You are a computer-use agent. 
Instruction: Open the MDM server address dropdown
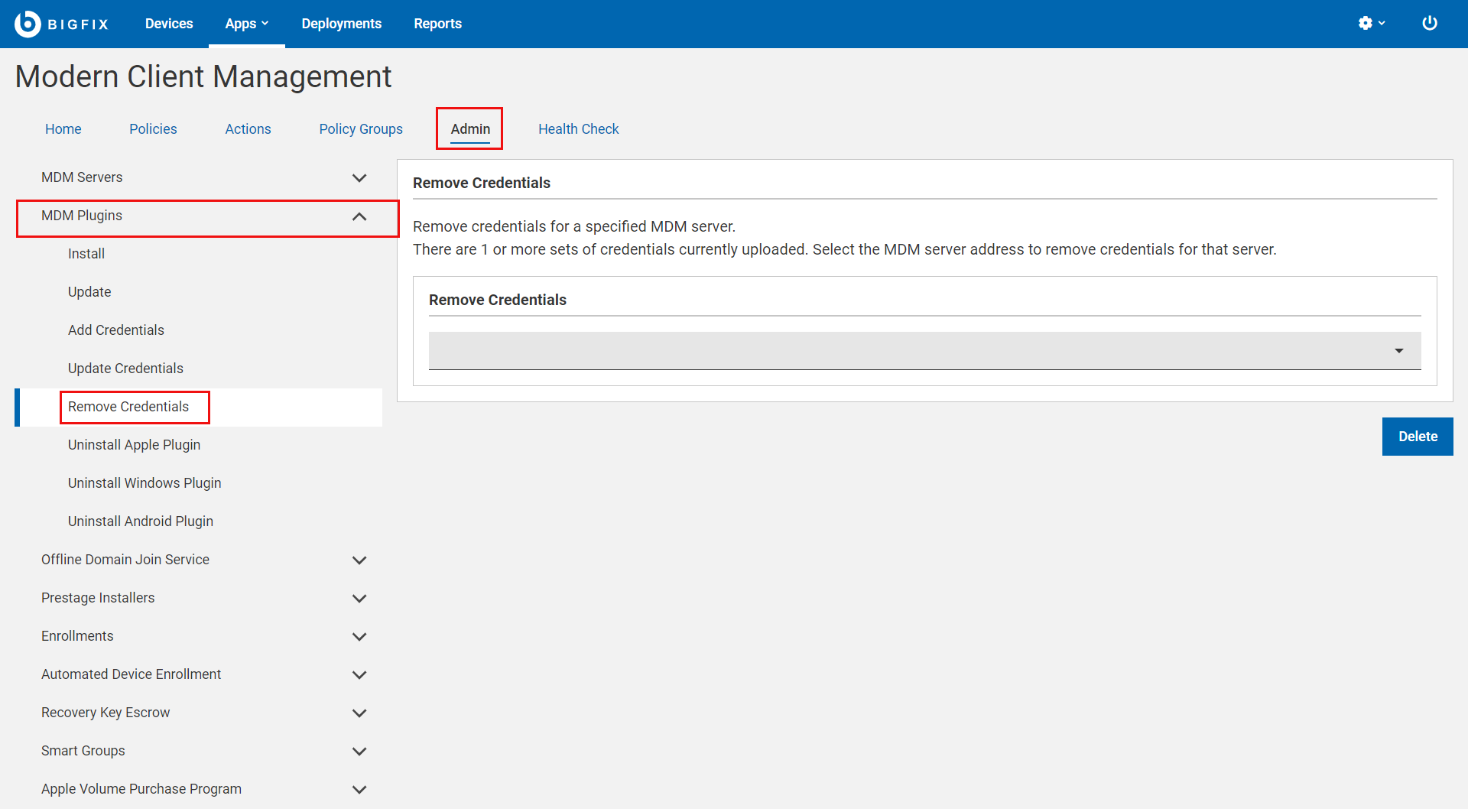(x=924, y=351)
